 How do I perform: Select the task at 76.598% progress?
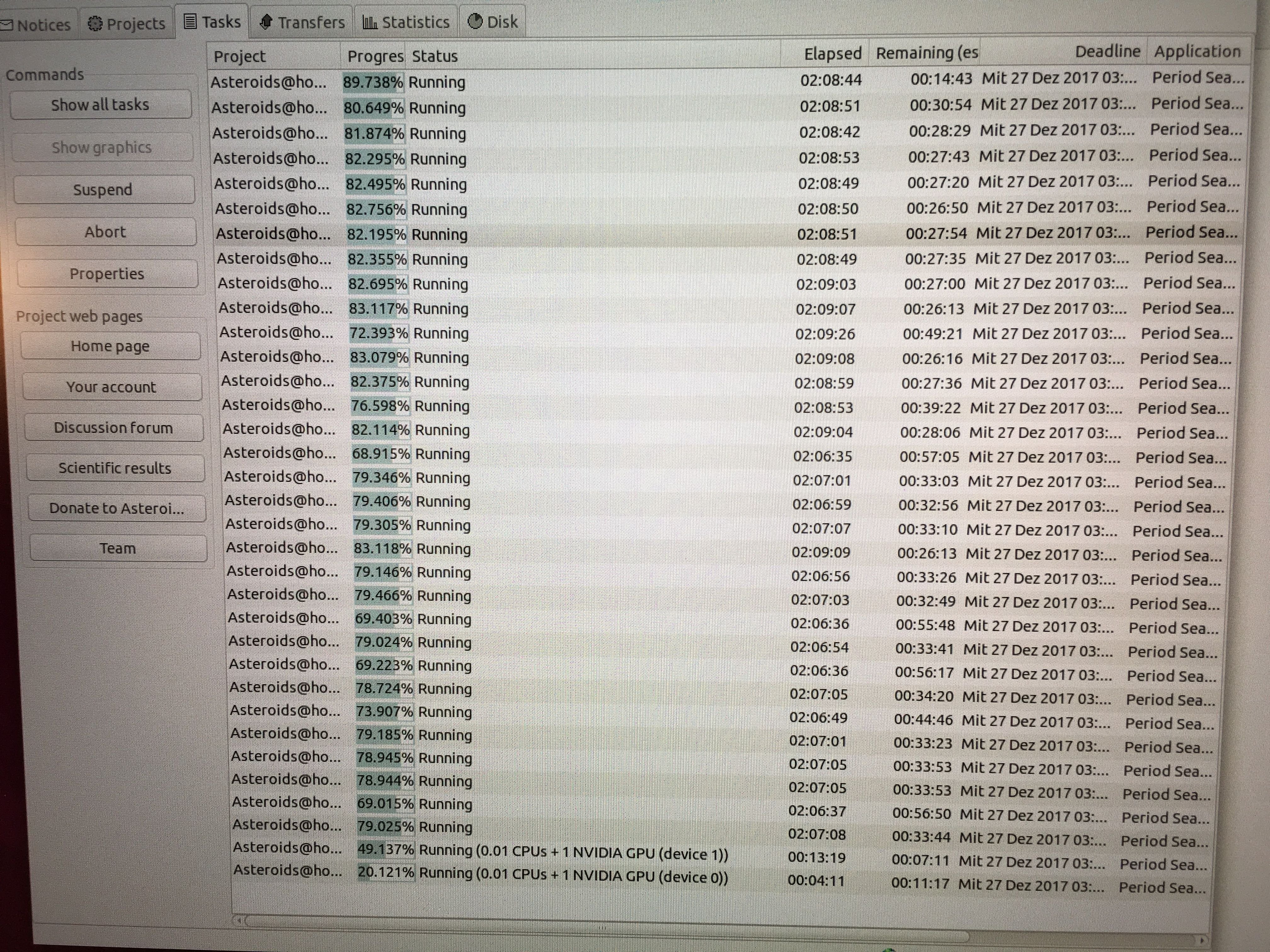727,406
